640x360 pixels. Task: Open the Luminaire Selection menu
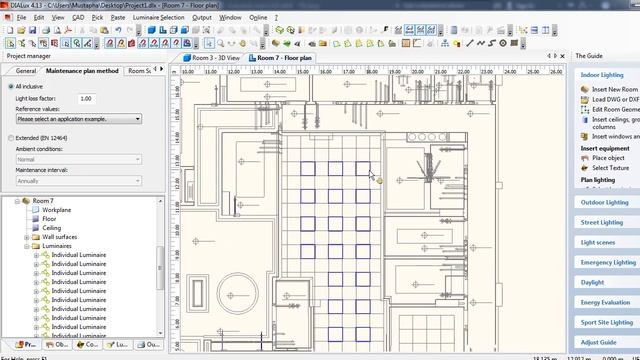(x=158, y=18)
